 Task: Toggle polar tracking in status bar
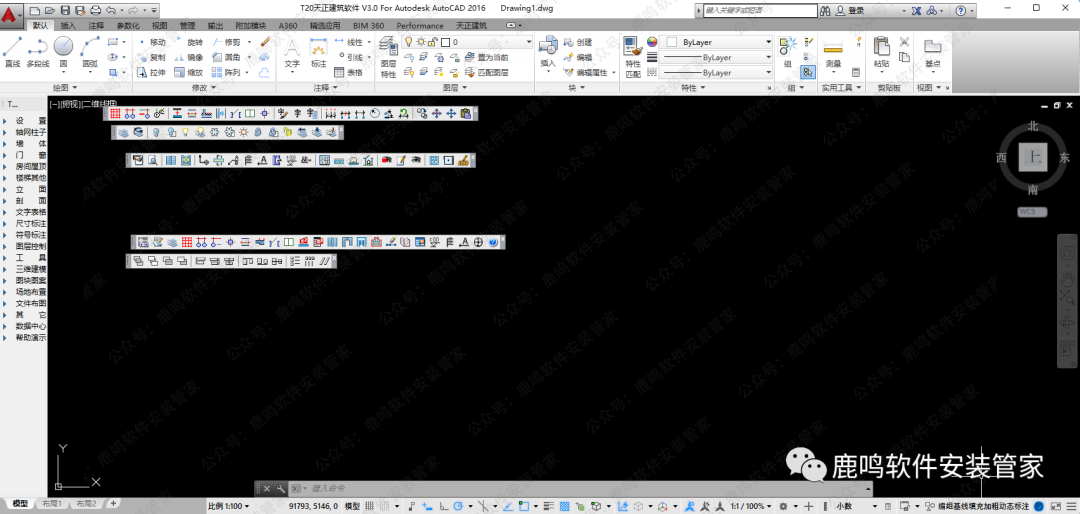tap(459, 506)
